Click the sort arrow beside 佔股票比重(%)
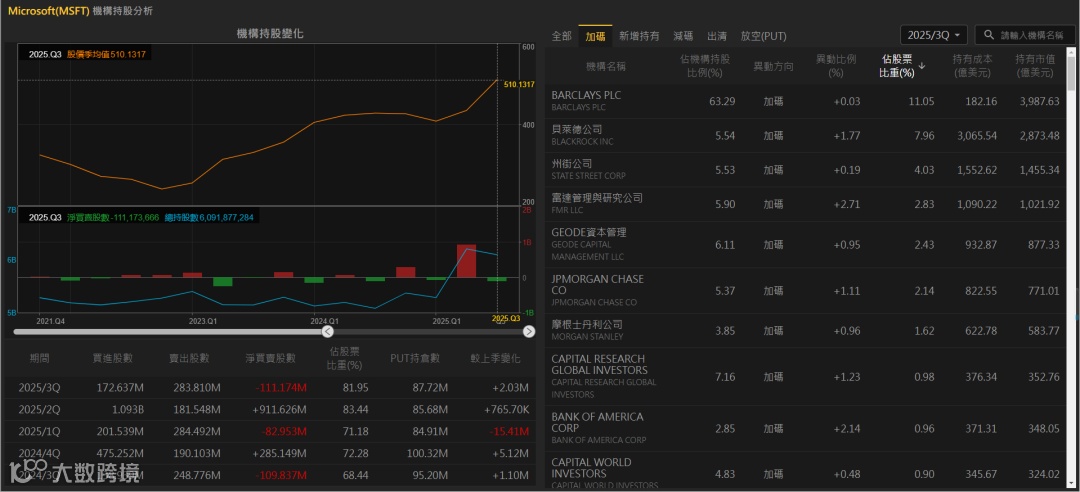1080x492 pixels. [x=922, y=66]
